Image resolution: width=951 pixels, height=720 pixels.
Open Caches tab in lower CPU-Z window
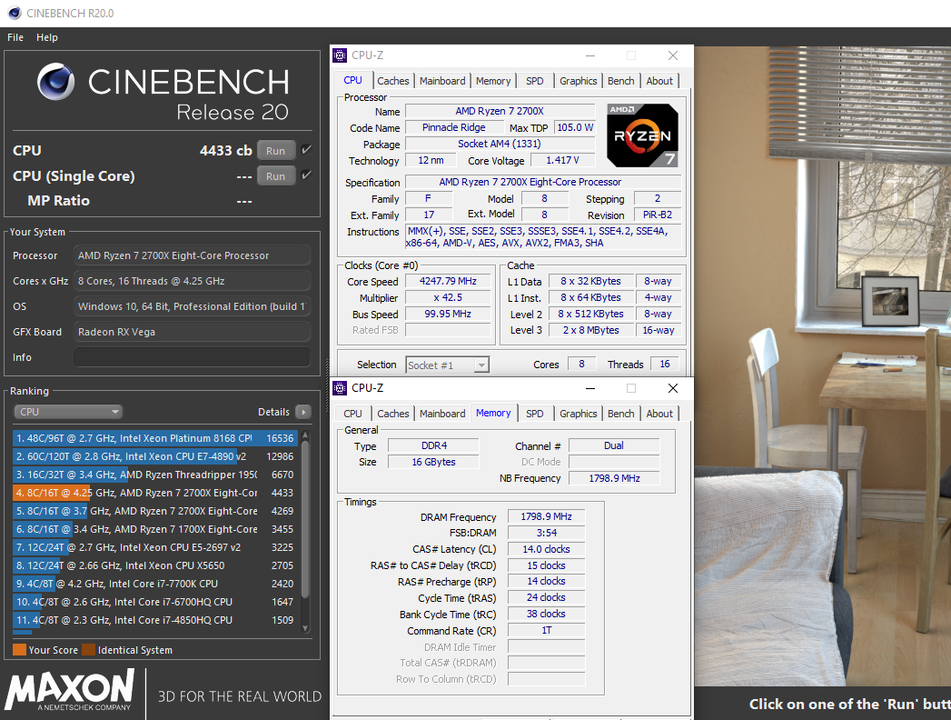(x=393, y=413)
